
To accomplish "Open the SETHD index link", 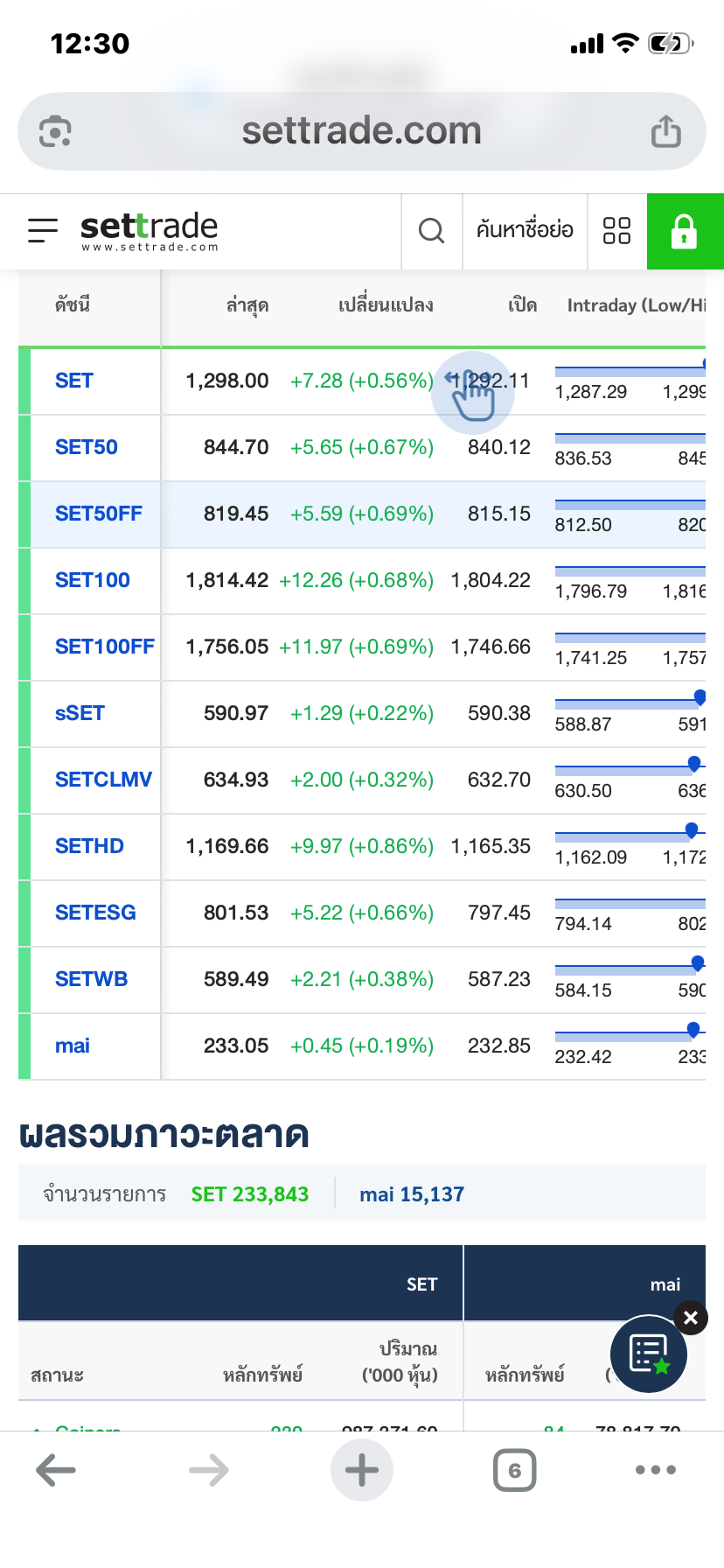I will 89,846.
